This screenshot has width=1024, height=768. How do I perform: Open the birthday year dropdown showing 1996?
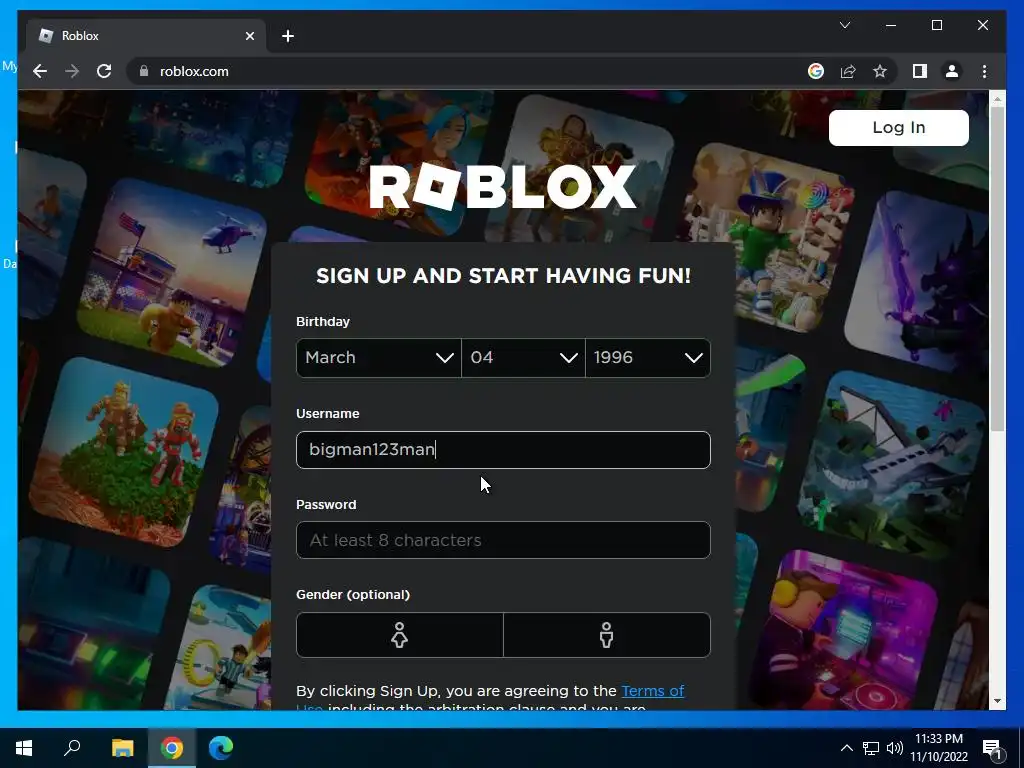pyautogui.click(x=648, y=358)
